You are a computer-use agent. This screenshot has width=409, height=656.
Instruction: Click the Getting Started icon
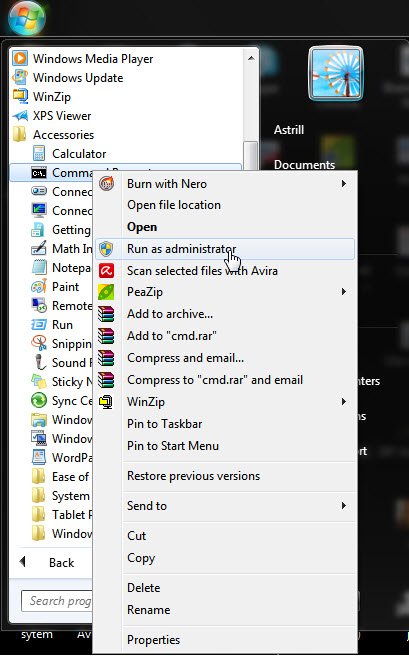[x=38, y=230]
